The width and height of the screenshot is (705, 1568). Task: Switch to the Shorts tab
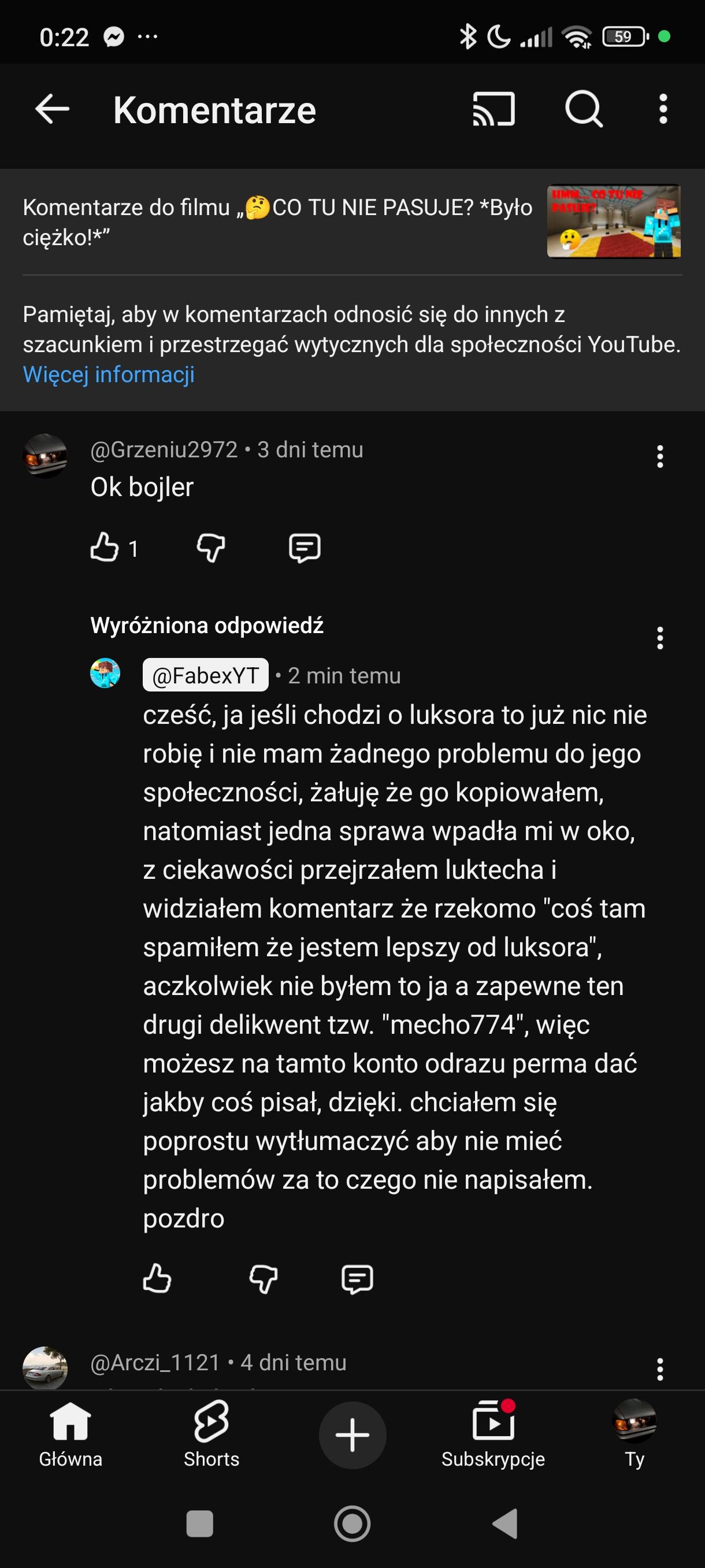click(x=211, y=1434)
